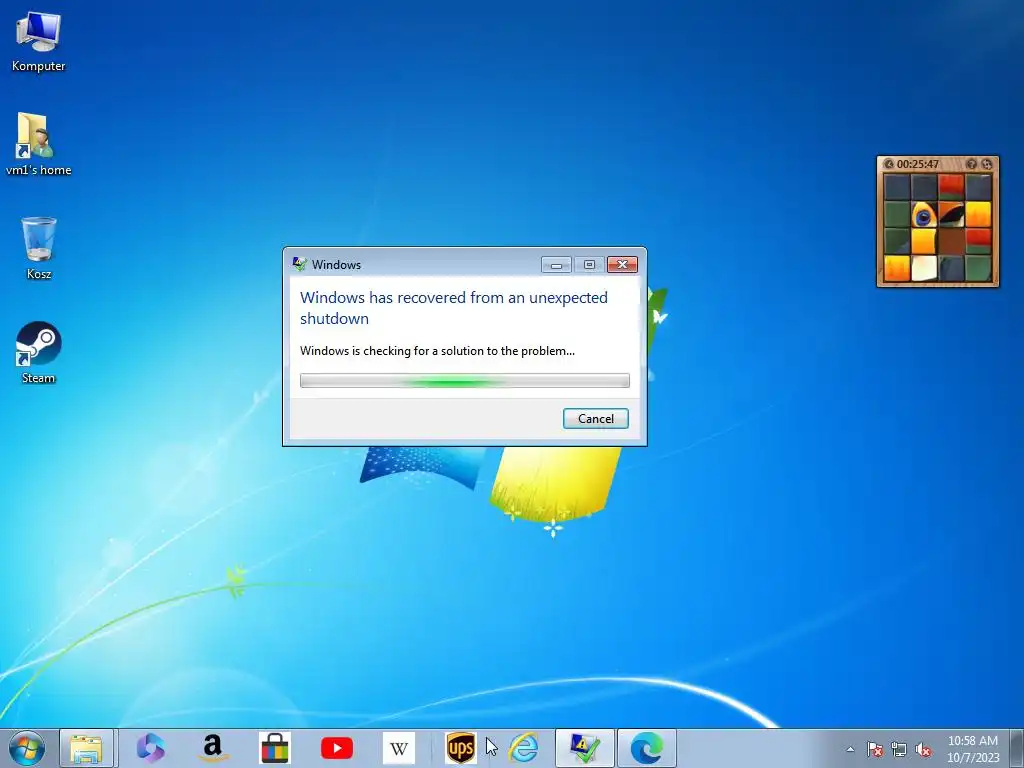Click the green solution-checking progress bar
The width and height of the screenshot is (1024, 768).
(x=464, y=380)
